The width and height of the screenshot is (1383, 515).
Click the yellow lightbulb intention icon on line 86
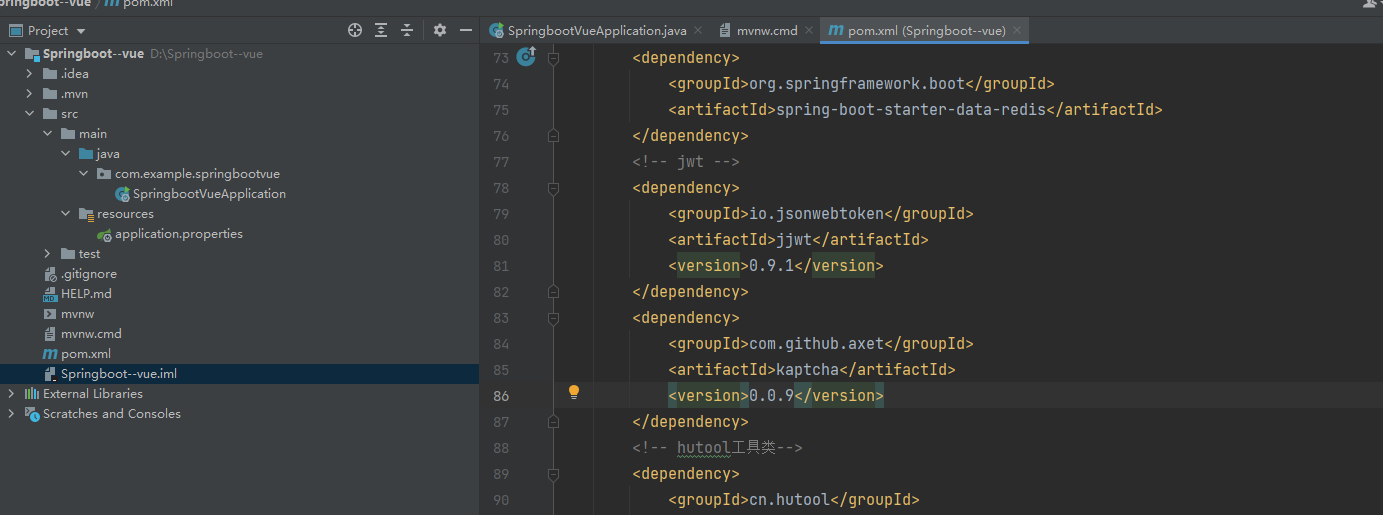tap(574, 393)
